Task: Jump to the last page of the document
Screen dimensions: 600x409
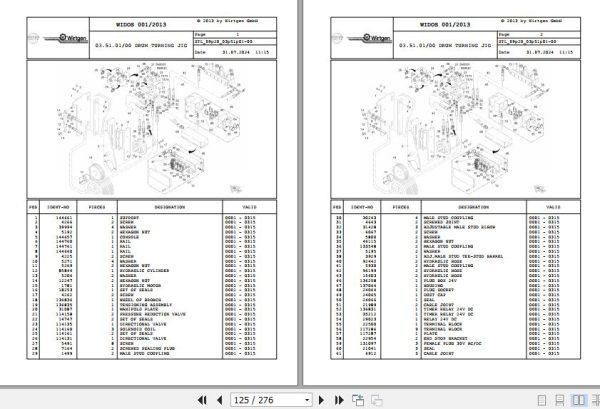Action: [x=339, y=400]
